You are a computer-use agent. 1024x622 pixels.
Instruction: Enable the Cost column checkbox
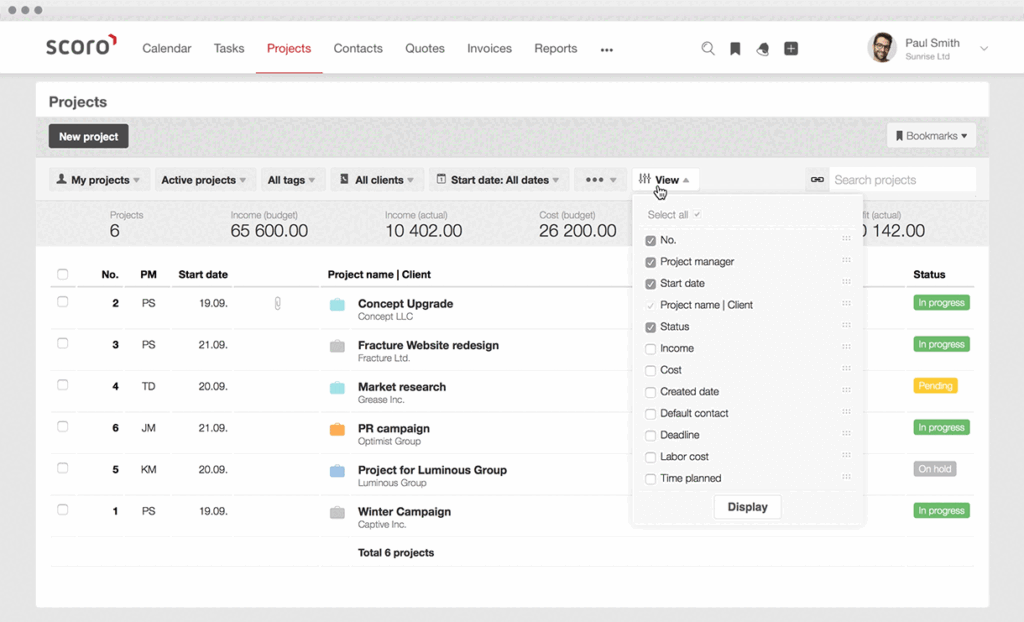pos(650,370)
